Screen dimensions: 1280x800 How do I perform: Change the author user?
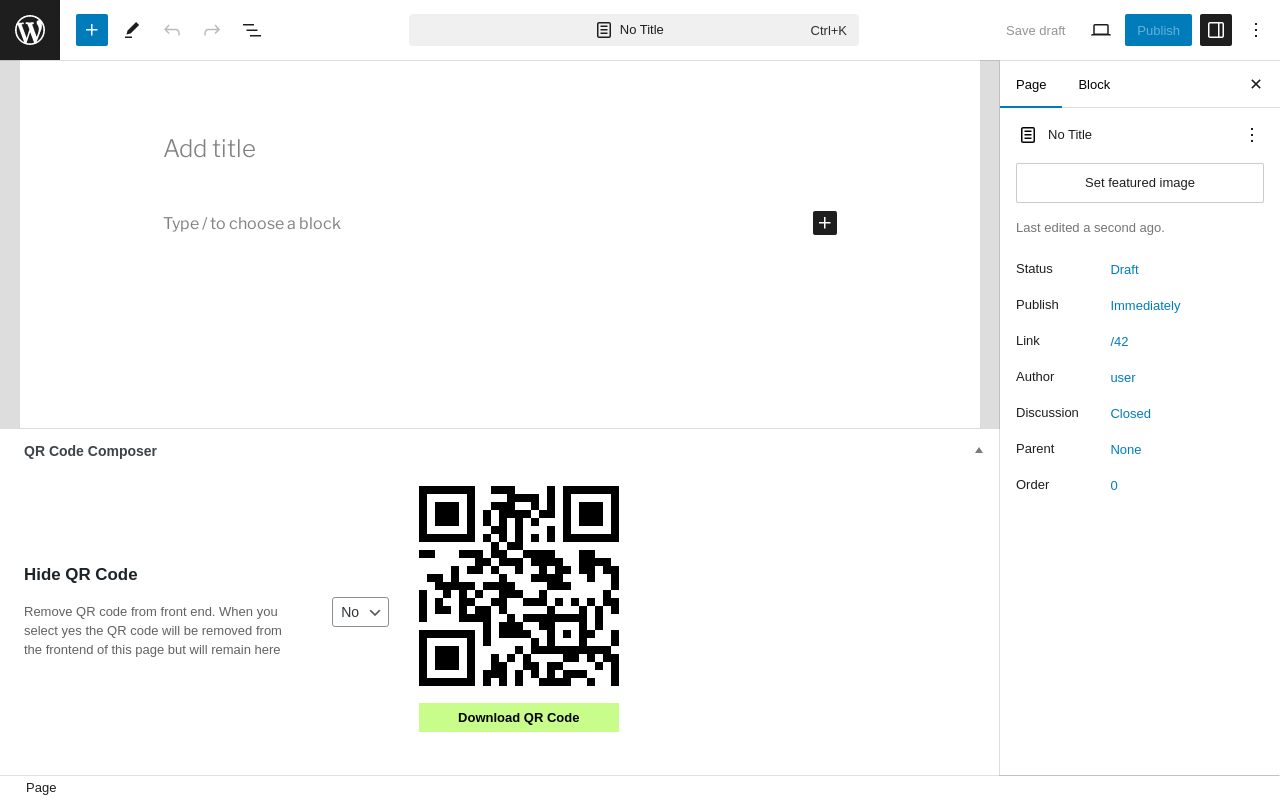pyautogui.click(x=1123, y=377)
